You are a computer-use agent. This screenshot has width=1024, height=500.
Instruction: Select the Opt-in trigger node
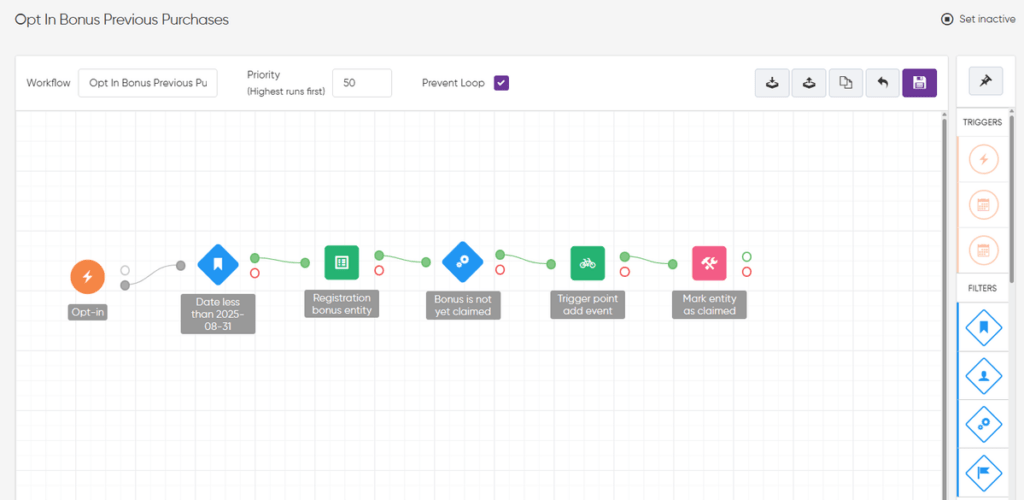88,277
